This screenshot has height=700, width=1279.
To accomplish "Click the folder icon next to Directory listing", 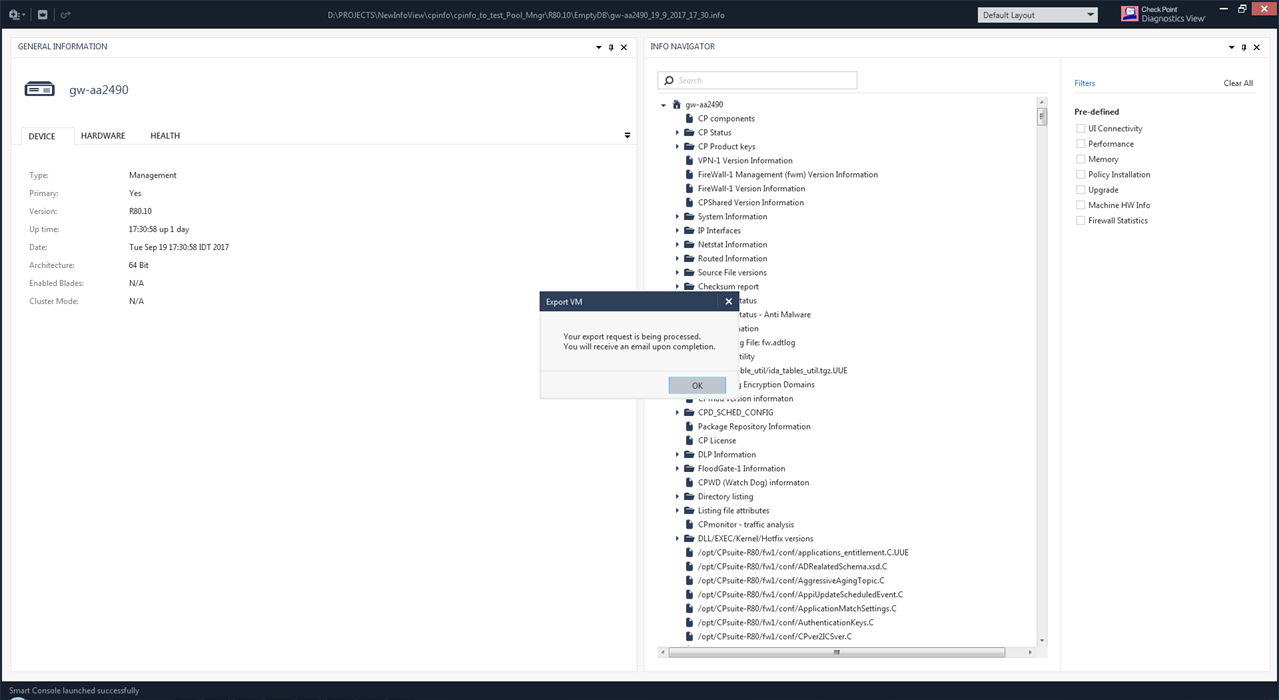I will pyautogui.click(x=689, y=496).
